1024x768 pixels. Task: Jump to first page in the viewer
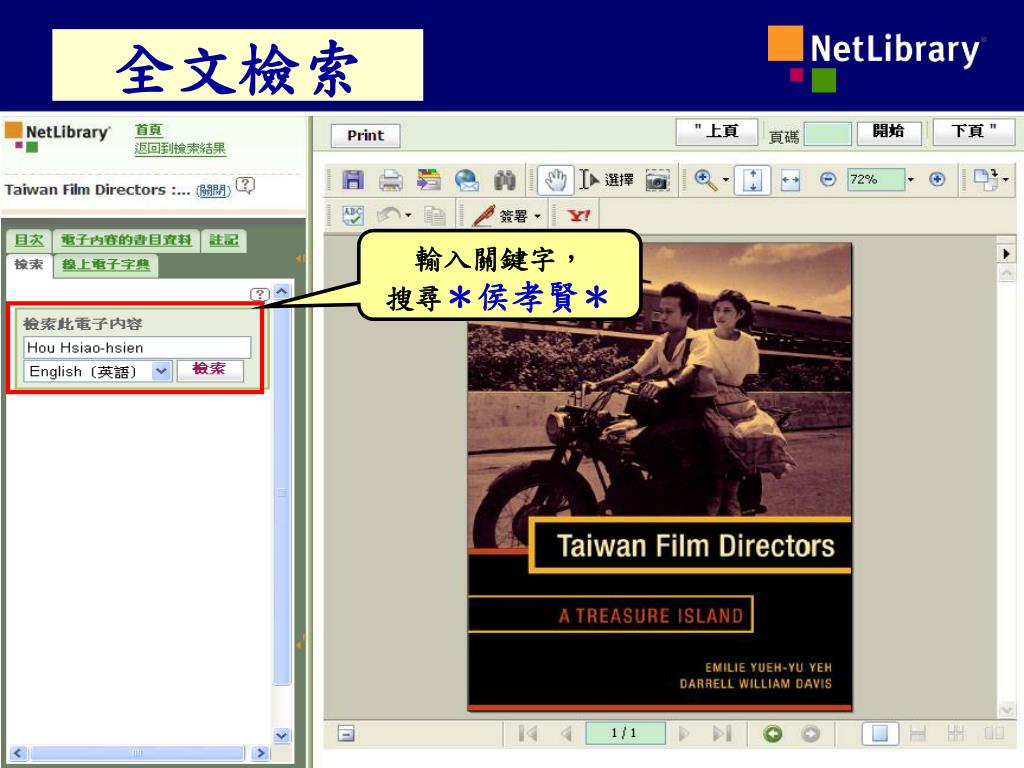pyautogui.click(x=528, y=734)
